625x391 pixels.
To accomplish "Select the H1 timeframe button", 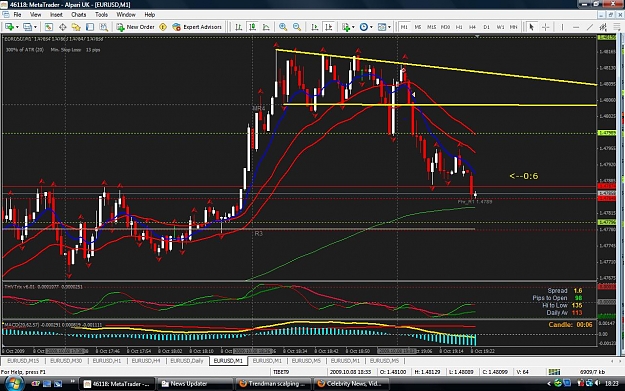I will pos(459,27).
